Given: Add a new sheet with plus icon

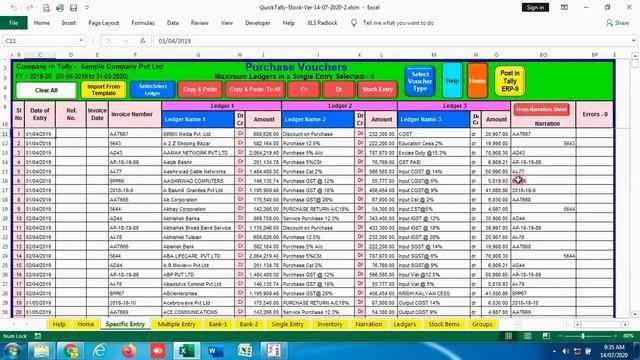Looking at the screenshot, I should tap(518, 324).
